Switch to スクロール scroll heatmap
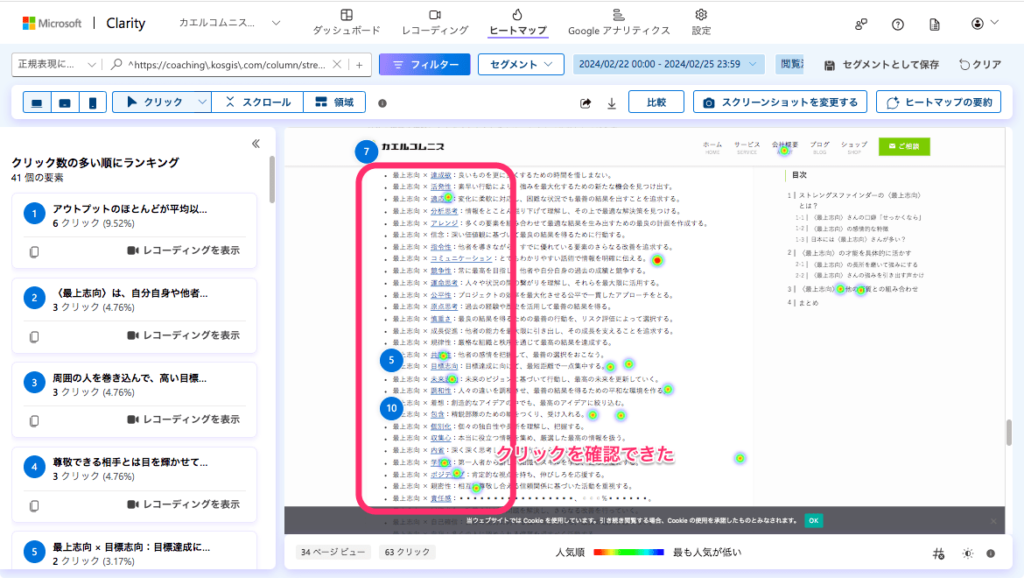 (x=257, y=102)
